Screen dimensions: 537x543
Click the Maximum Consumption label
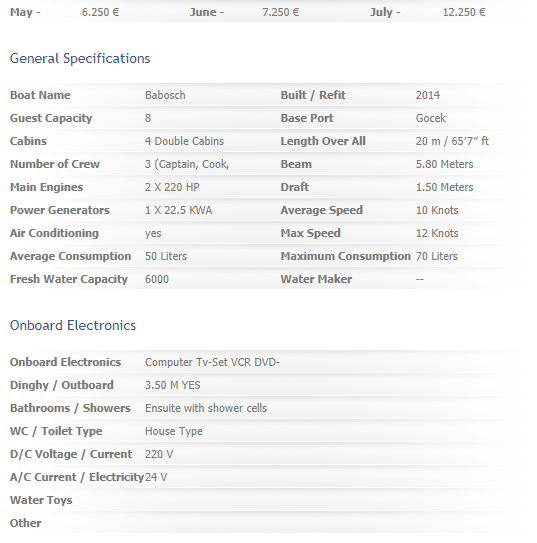(346, 256)
